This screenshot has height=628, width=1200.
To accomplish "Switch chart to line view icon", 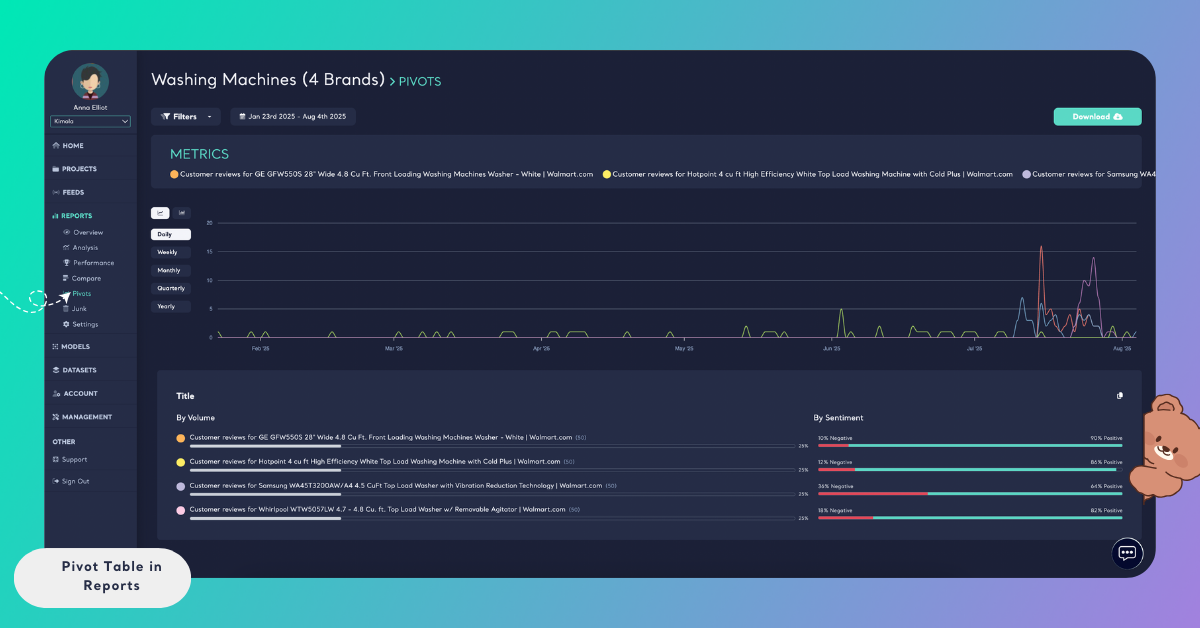I will [161, 213].
